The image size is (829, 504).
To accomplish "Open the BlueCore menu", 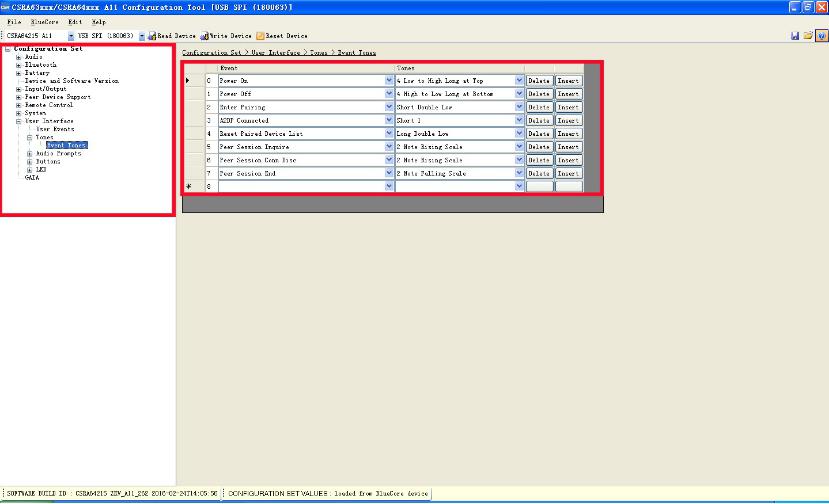I will point(43,21).
